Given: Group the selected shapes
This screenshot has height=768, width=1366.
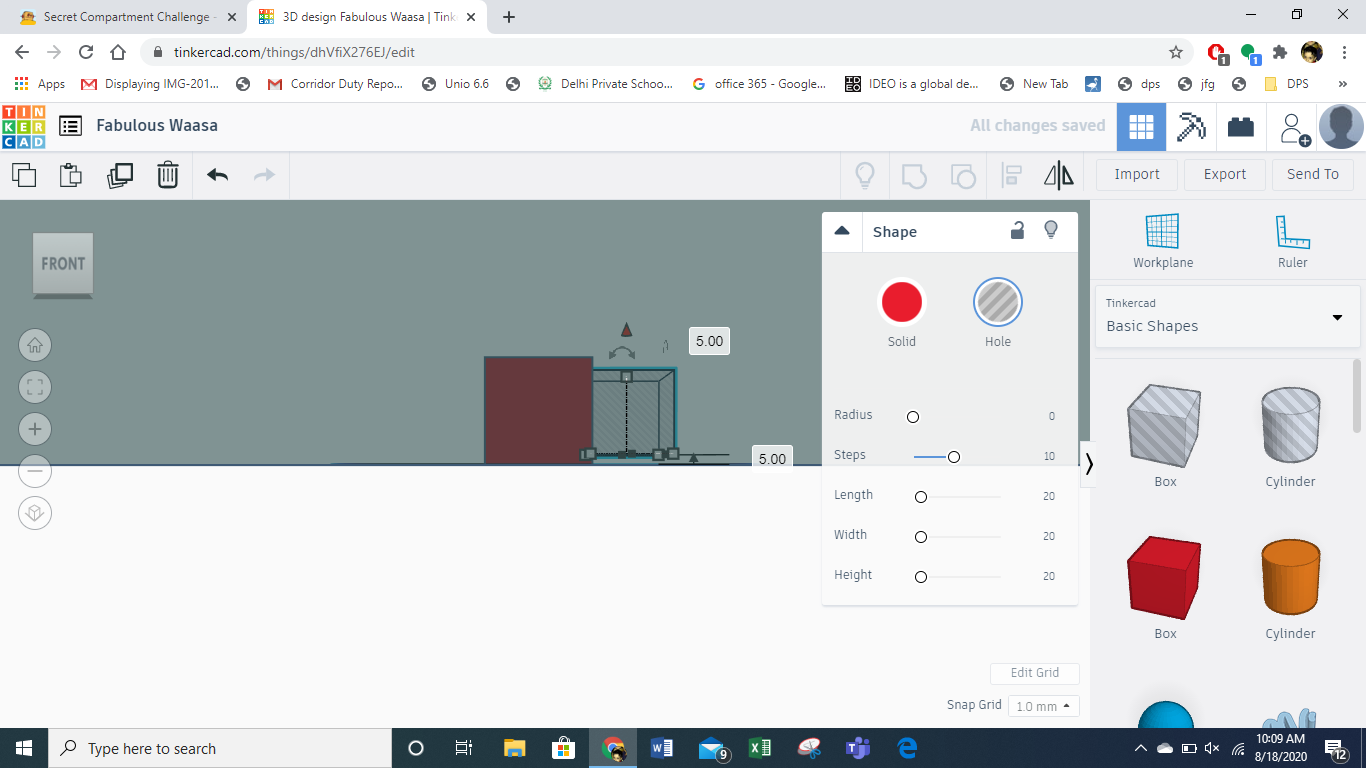Looking at the screenshot, I should [914, 176].
